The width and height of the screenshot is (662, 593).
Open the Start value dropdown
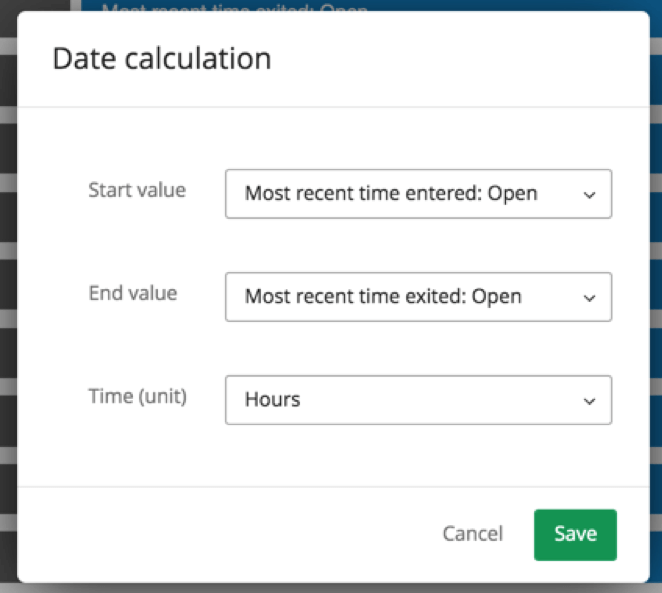(x=418, y=194)
